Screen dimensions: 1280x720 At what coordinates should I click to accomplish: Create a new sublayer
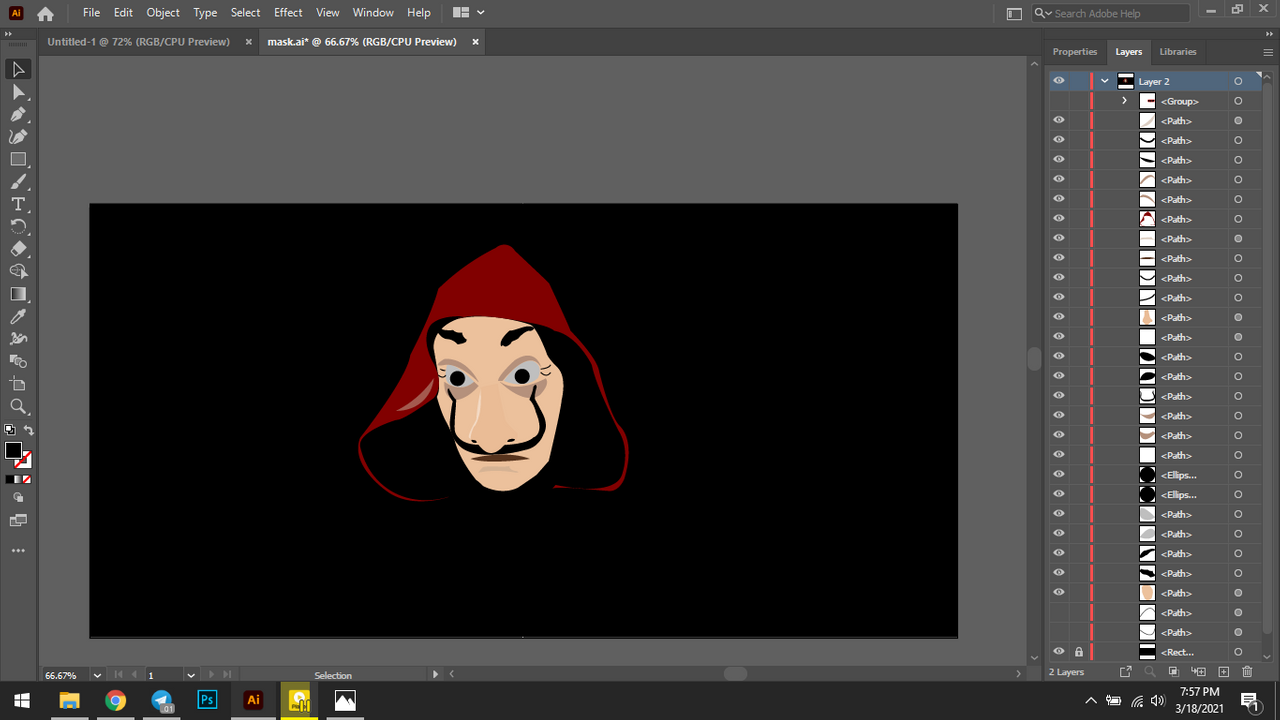pos(1198,672)
